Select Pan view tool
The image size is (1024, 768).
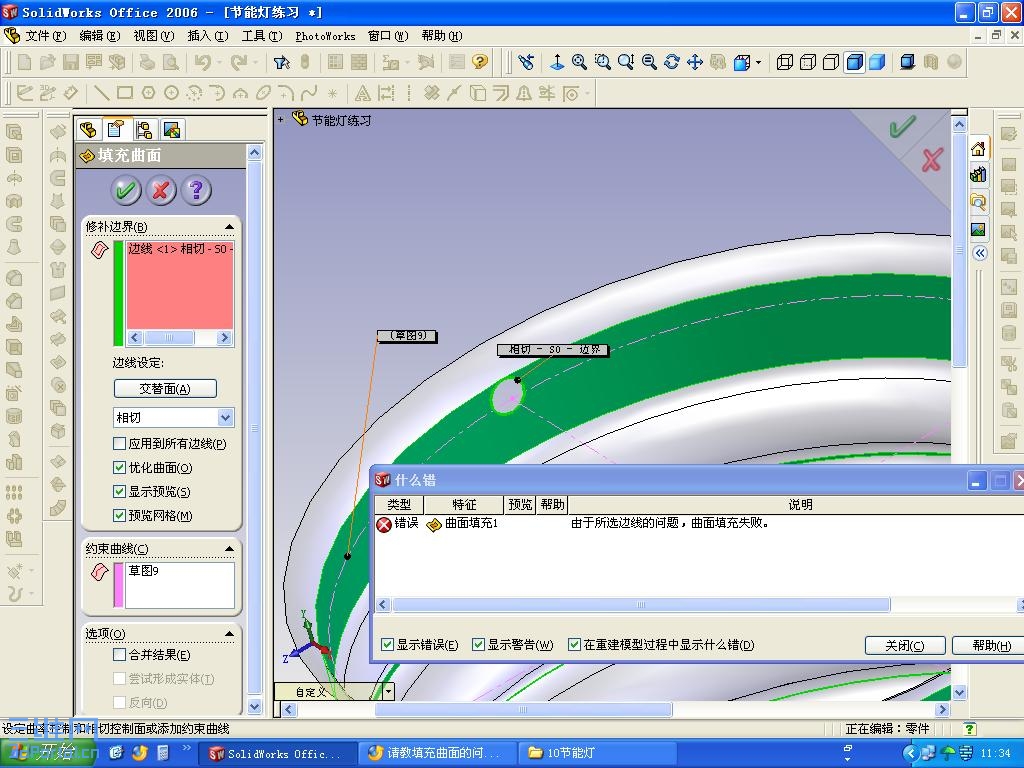(x=695, y=62)
